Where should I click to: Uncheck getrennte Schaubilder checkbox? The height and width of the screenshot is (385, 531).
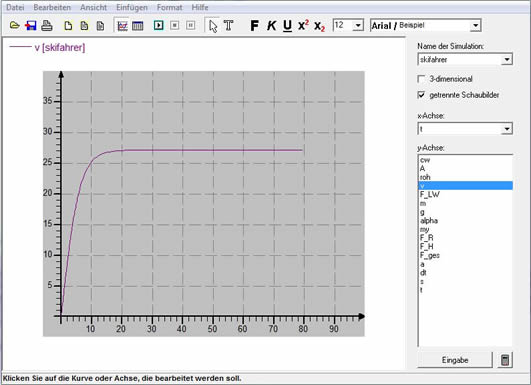tap(421, 95)
